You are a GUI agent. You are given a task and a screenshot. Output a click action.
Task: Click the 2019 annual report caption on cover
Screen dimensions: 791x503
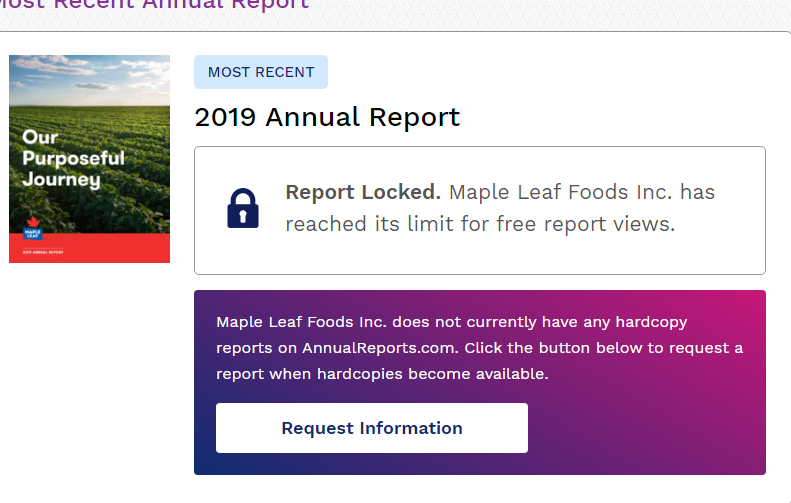coord(43,252)
